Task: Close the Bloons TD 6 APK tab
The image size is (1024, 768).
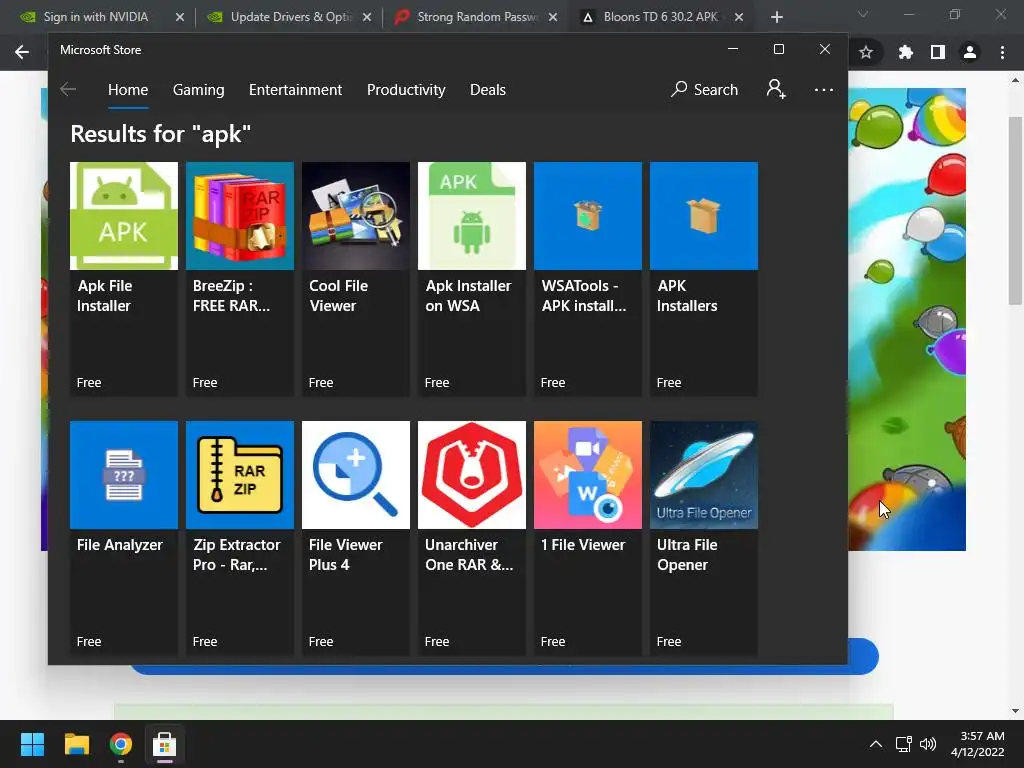Action: click(x=739, y=17)
